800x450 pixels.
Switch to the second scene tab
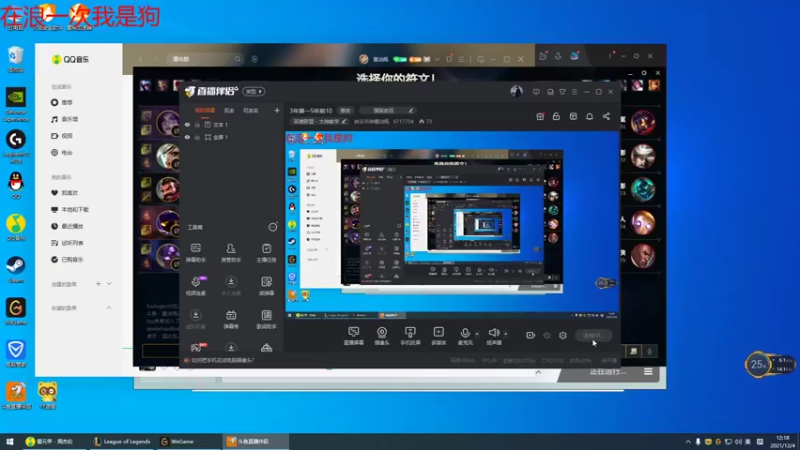click(229, 110)
